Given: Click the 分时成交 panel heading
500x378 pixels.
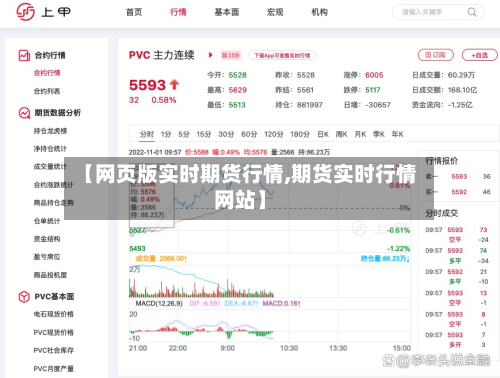Looking at the screenshot, I should [442, 213].
